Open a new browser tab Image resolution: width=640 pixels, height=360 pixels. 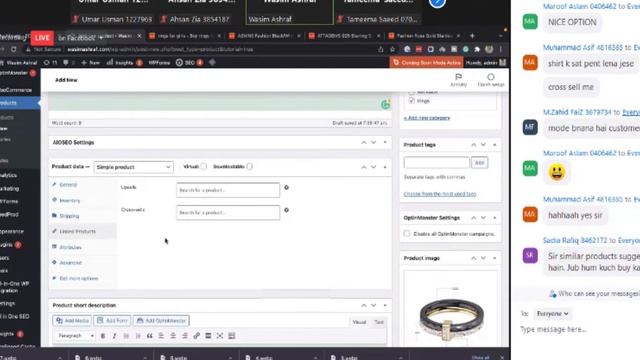coord(472,36)
